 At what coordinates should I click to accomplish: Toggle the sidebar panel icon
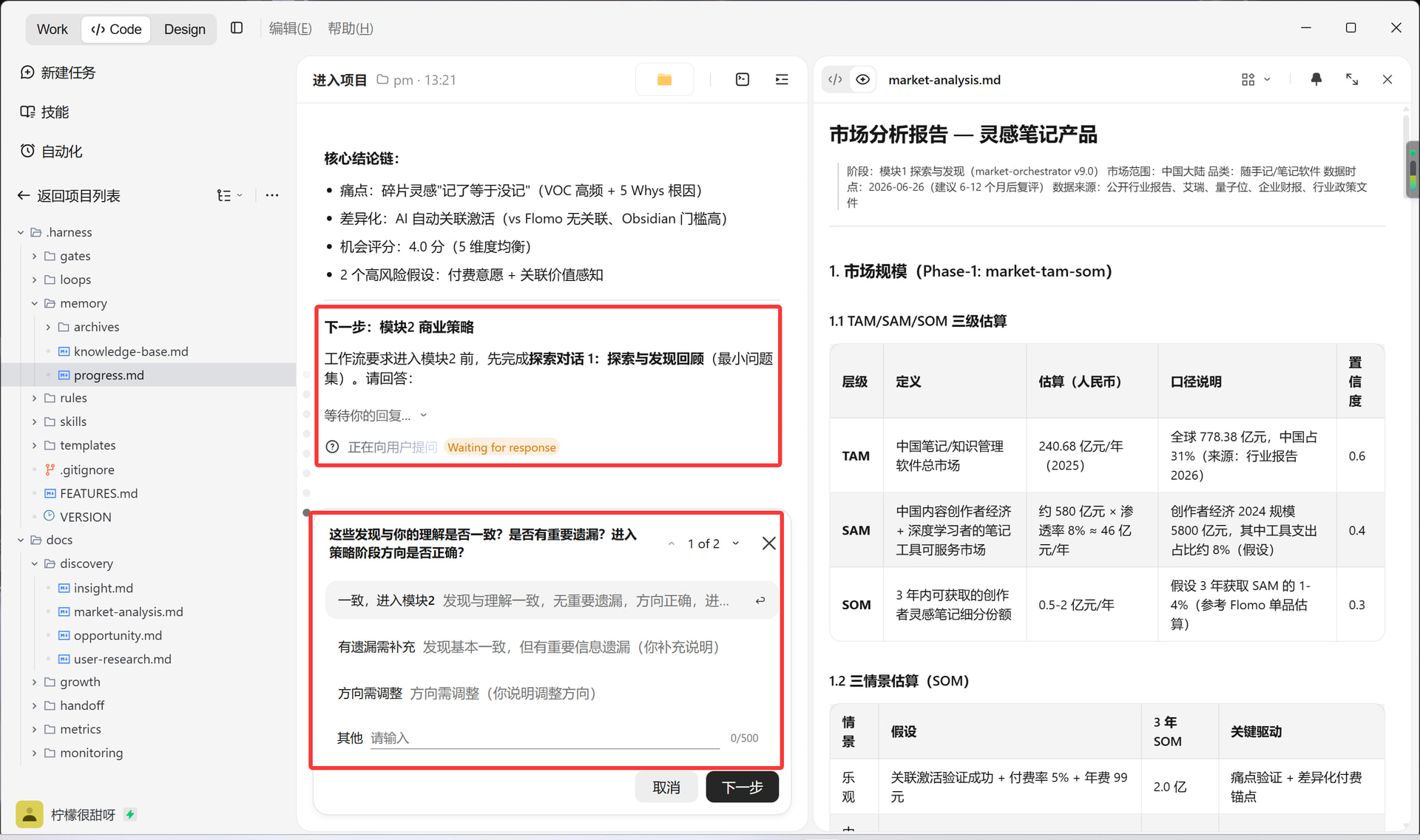pyautogui.click(x=237, y=28)
